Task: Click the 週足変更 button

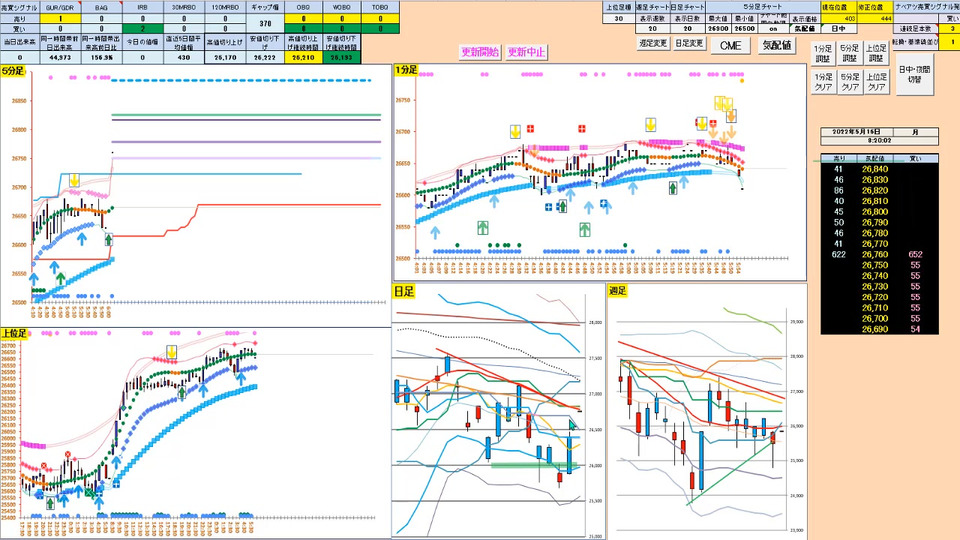Action: click(654, 44)
